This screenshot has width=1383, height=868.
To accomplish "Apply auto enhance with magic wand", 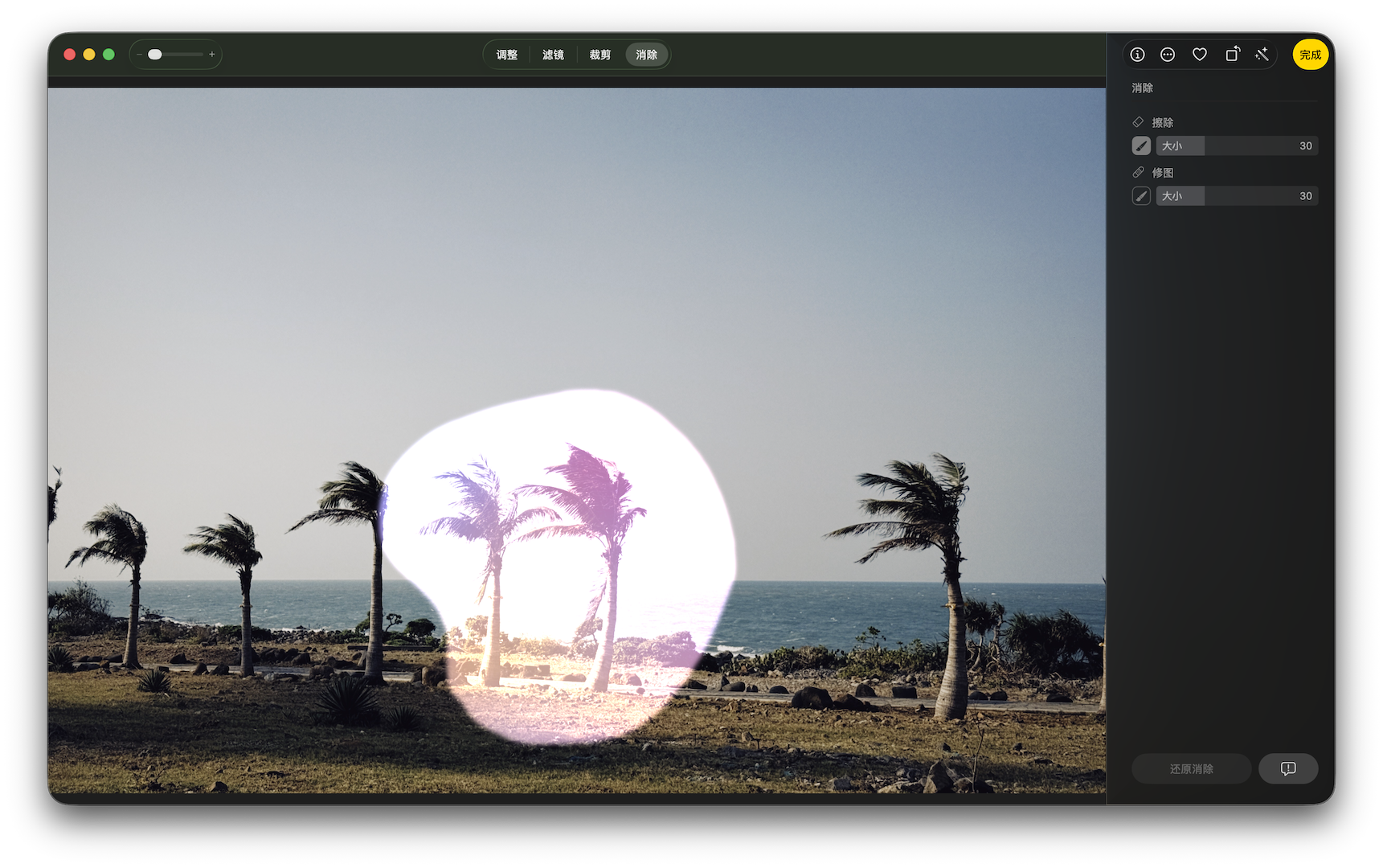I will tap(1262, 55).
